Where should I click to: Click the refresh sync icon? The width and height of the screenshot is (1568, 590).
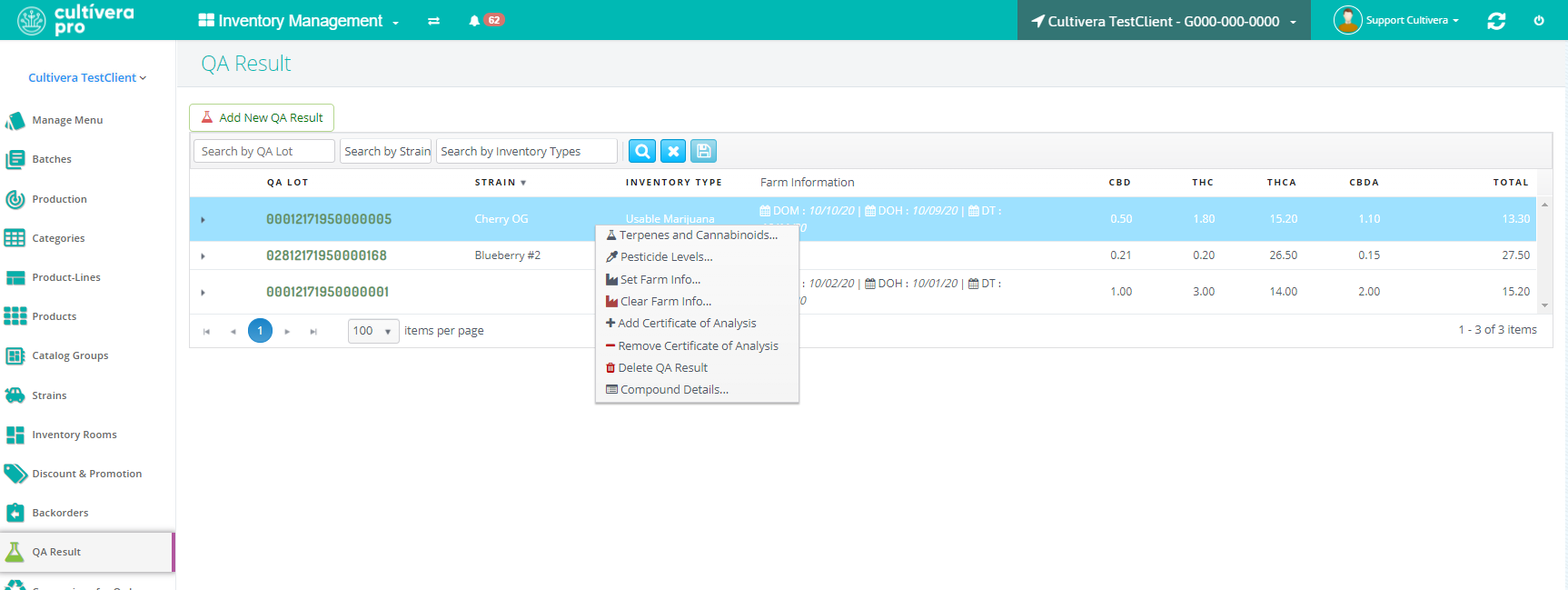tap(1496, 20)
